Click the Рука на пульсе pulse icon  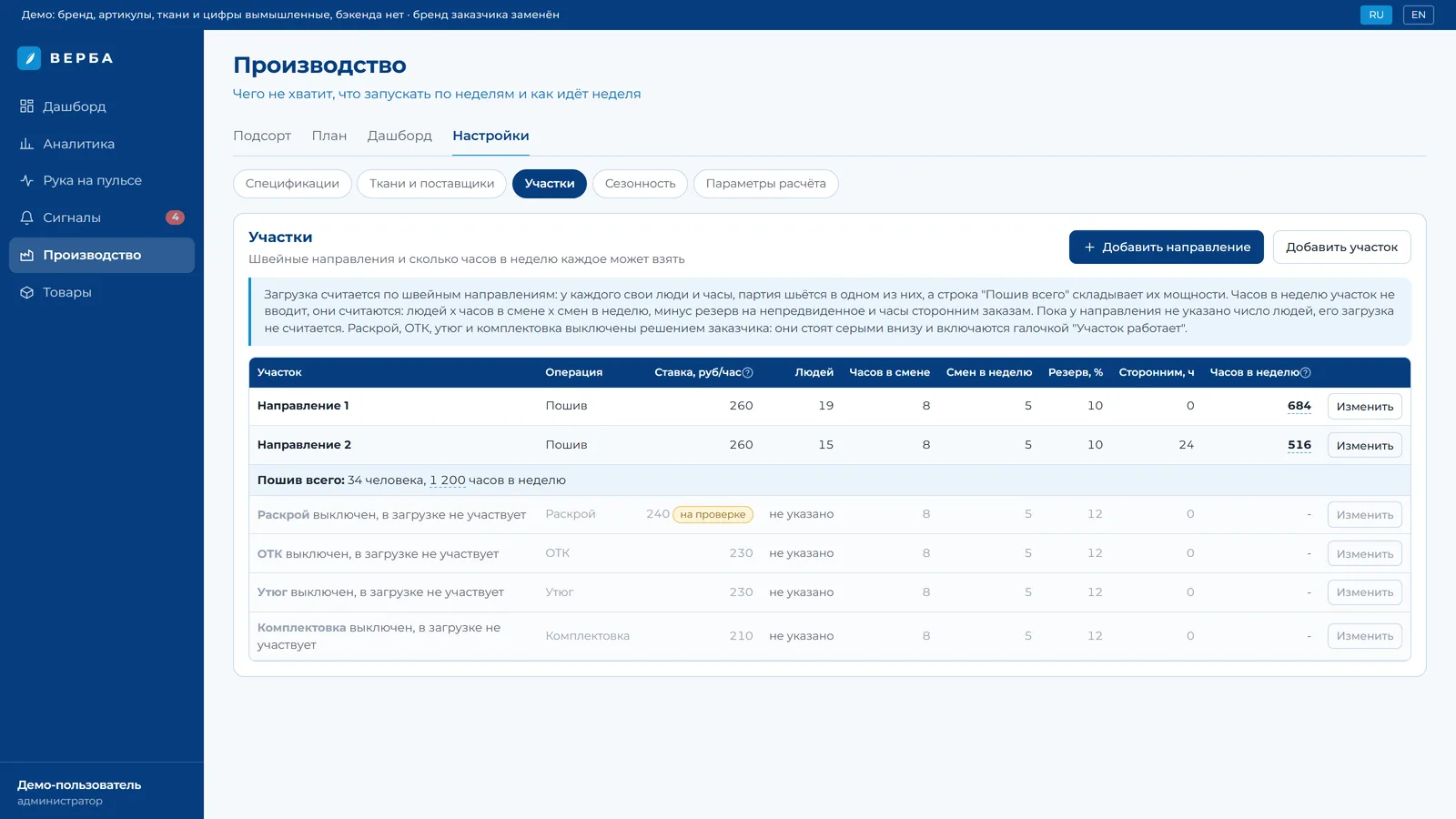[26, 180]
